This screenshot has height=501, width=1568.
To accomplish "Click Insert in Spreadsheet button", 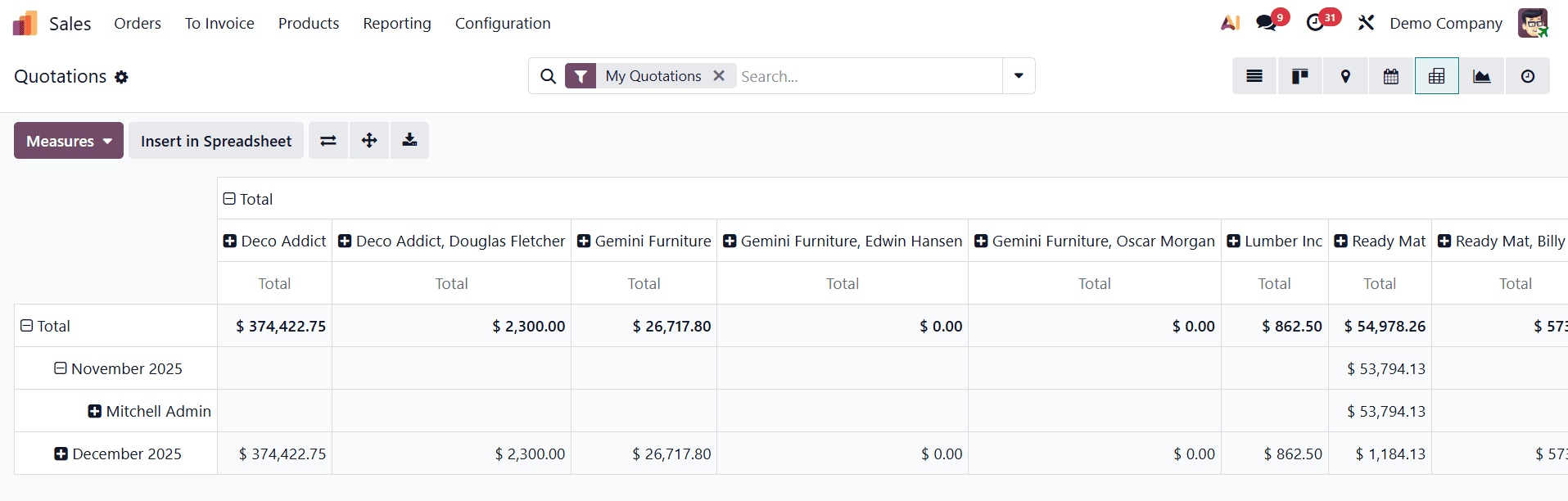I will (216, 141).
